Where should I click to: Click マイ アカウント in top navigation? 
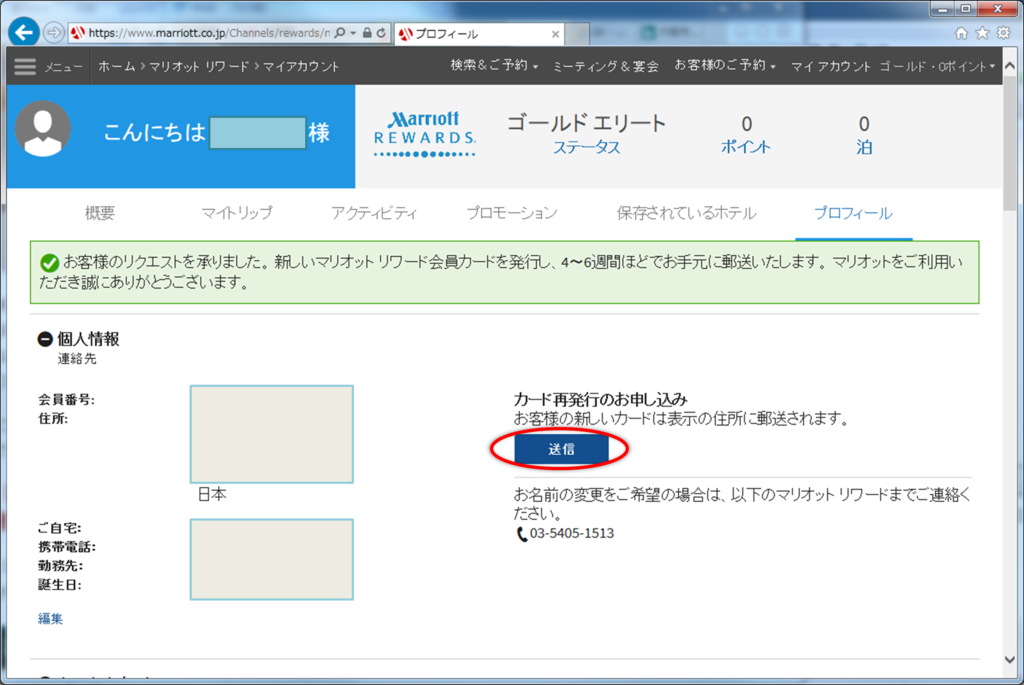tap(831, 66)
